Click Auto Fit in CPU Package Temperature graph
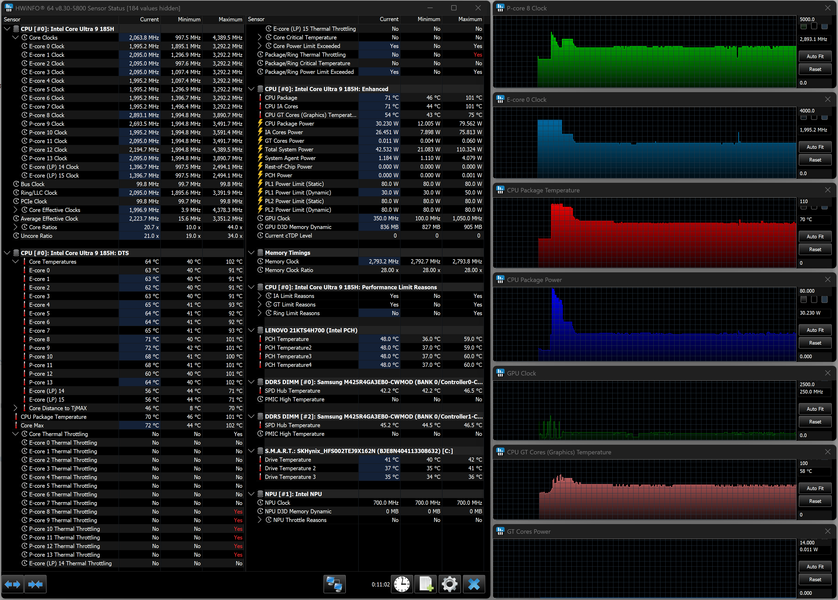 (x=815, y=236)
